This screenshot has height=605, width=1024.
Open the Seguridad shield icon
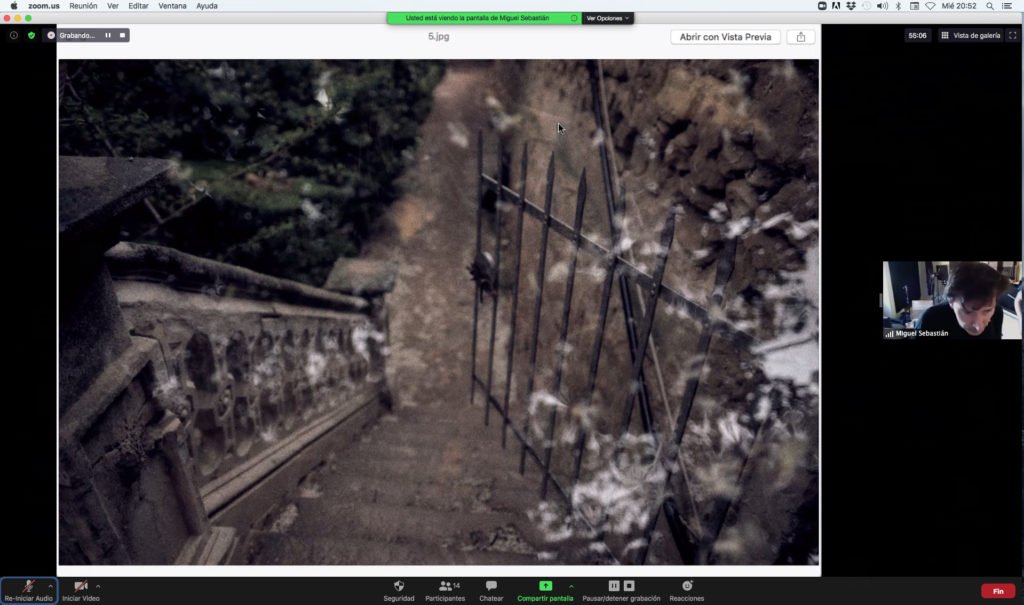point(399,586)
